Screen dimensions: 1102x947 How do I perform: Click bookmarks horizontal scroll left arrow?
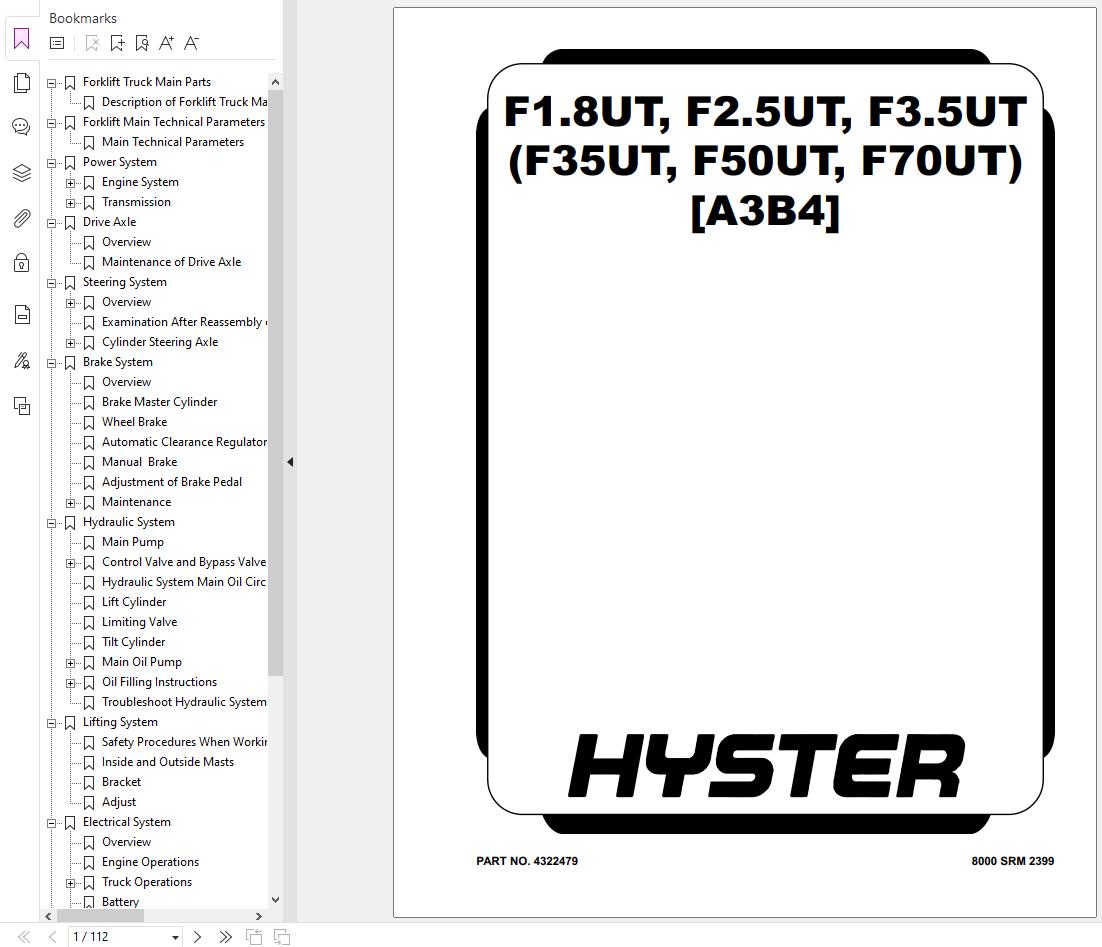click(x=48, y=916)
